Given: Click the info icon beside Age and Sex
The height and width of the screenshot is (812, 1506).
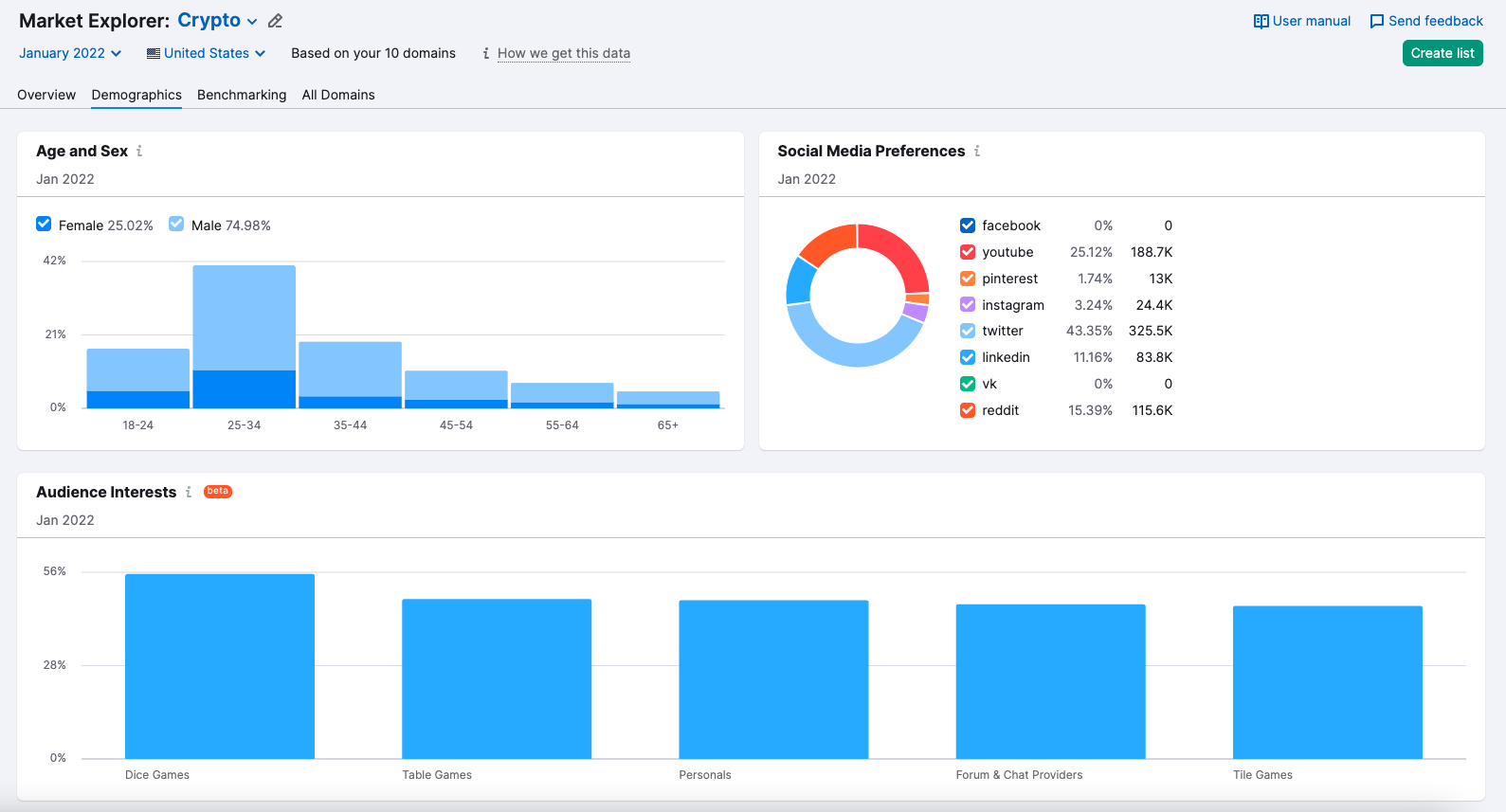Looking at the screenshot, I should click(x=139, y=151).
